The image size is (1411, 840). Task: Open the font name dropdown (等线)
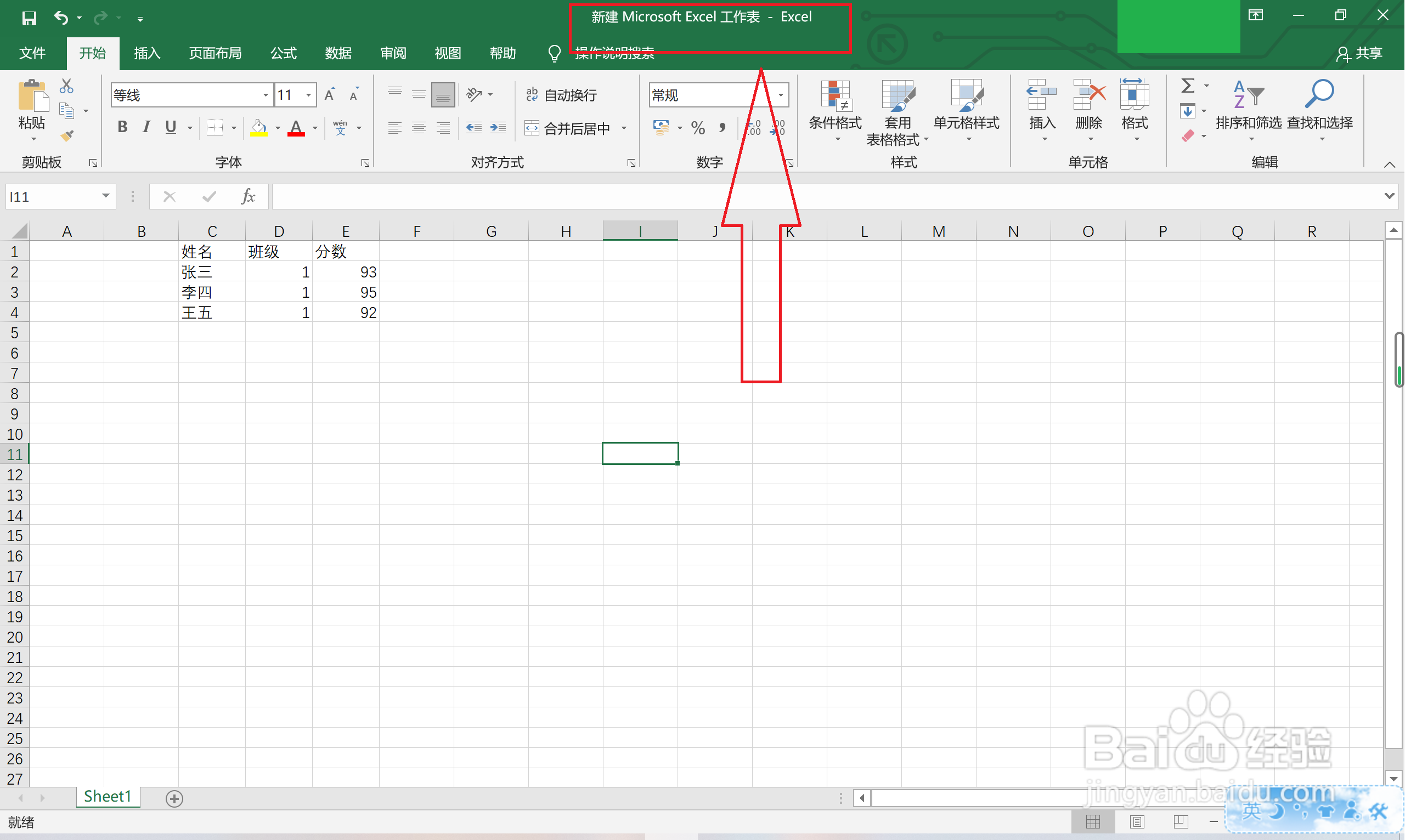tap(267, 95)
